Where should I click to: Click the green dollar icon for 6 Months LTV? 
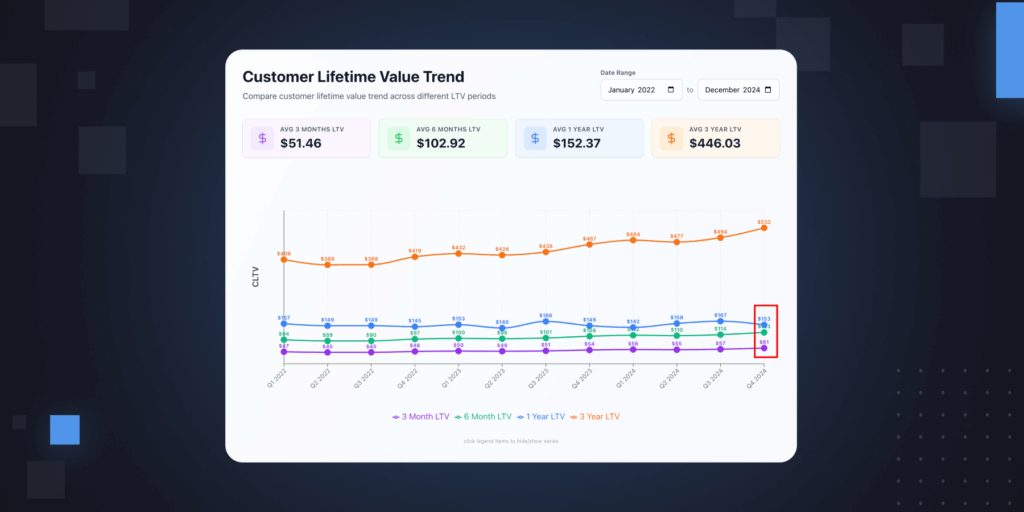click(399, 138)
